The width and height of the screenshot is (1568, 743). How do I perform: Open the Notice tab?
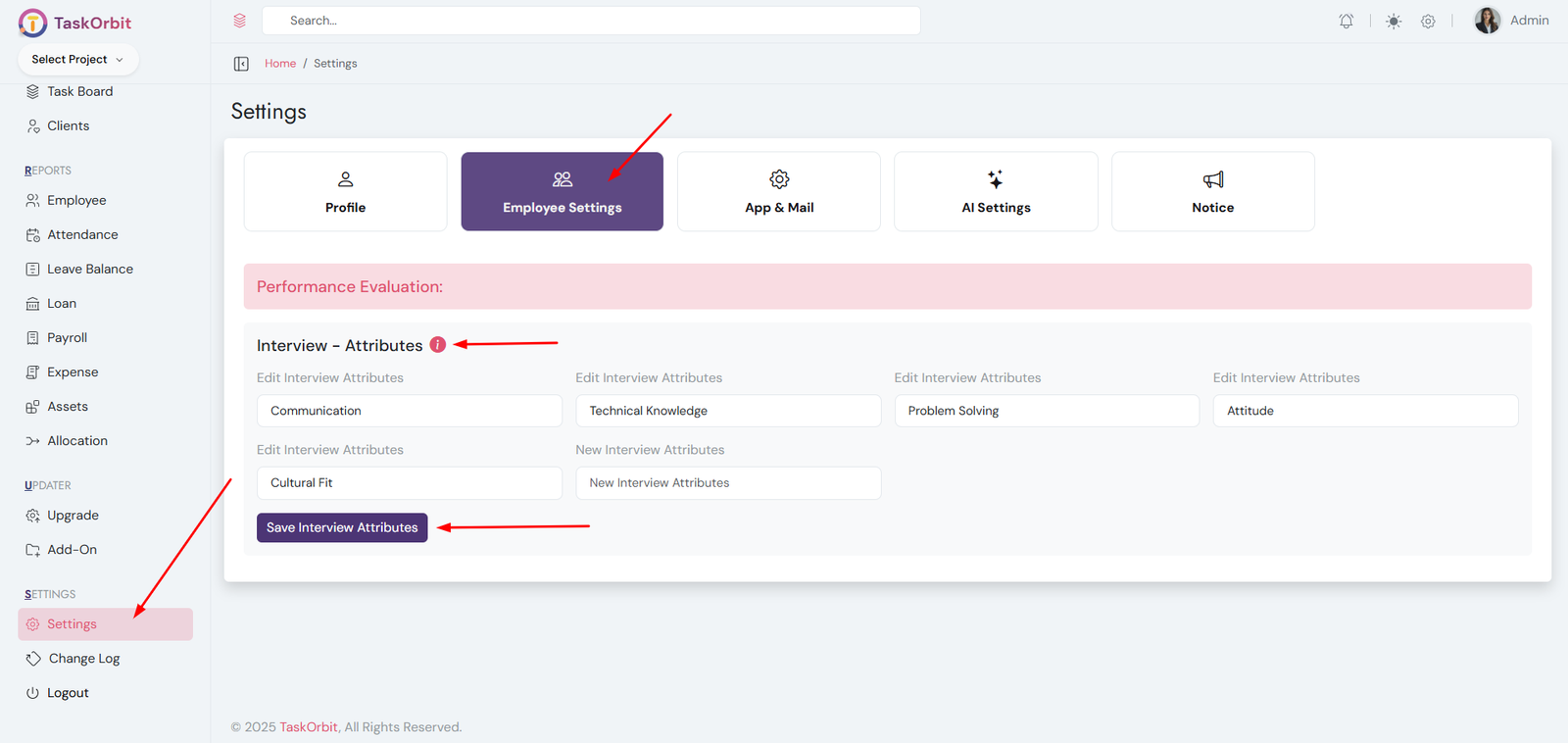[x=1212, y=191]
